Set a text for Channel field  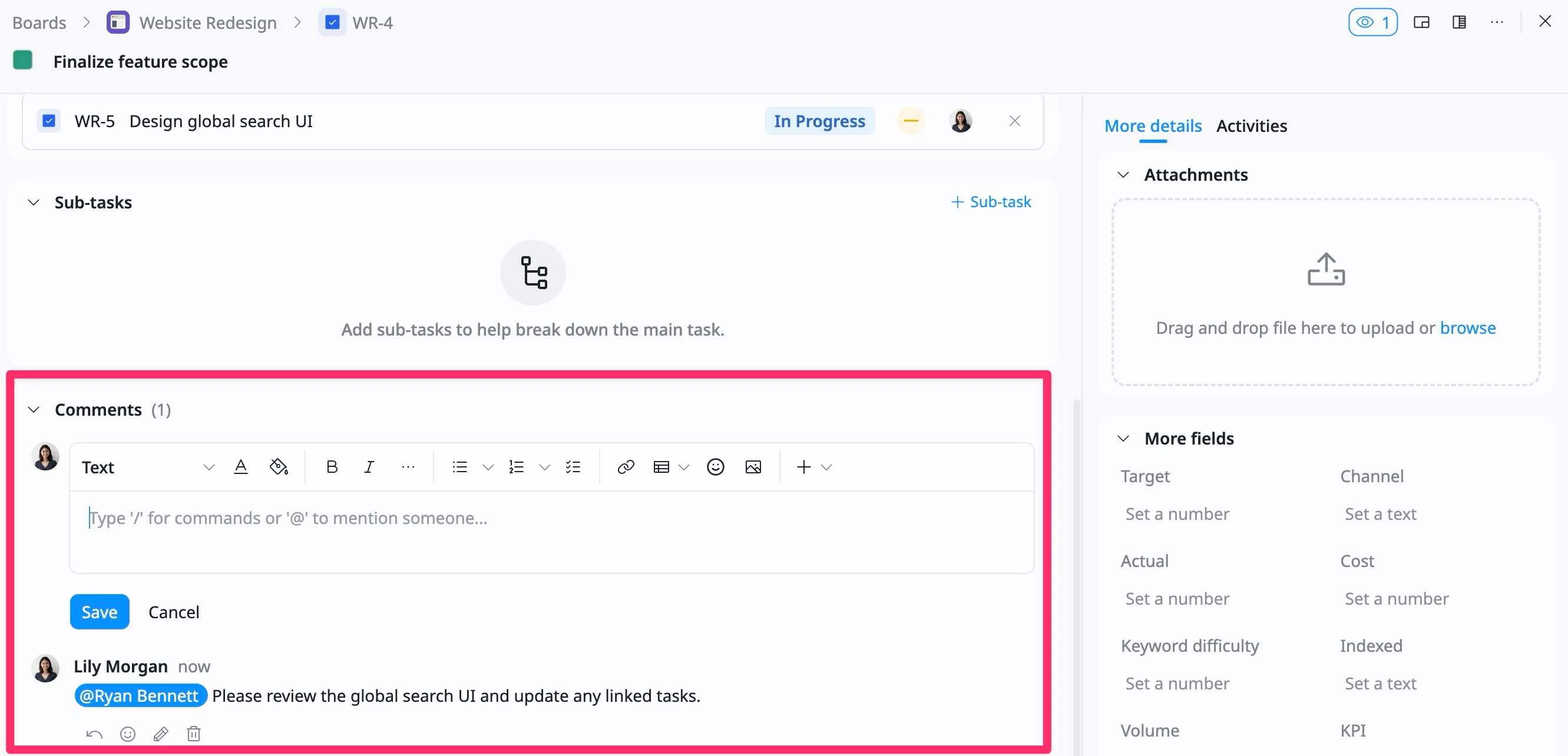coord(1380,514)
